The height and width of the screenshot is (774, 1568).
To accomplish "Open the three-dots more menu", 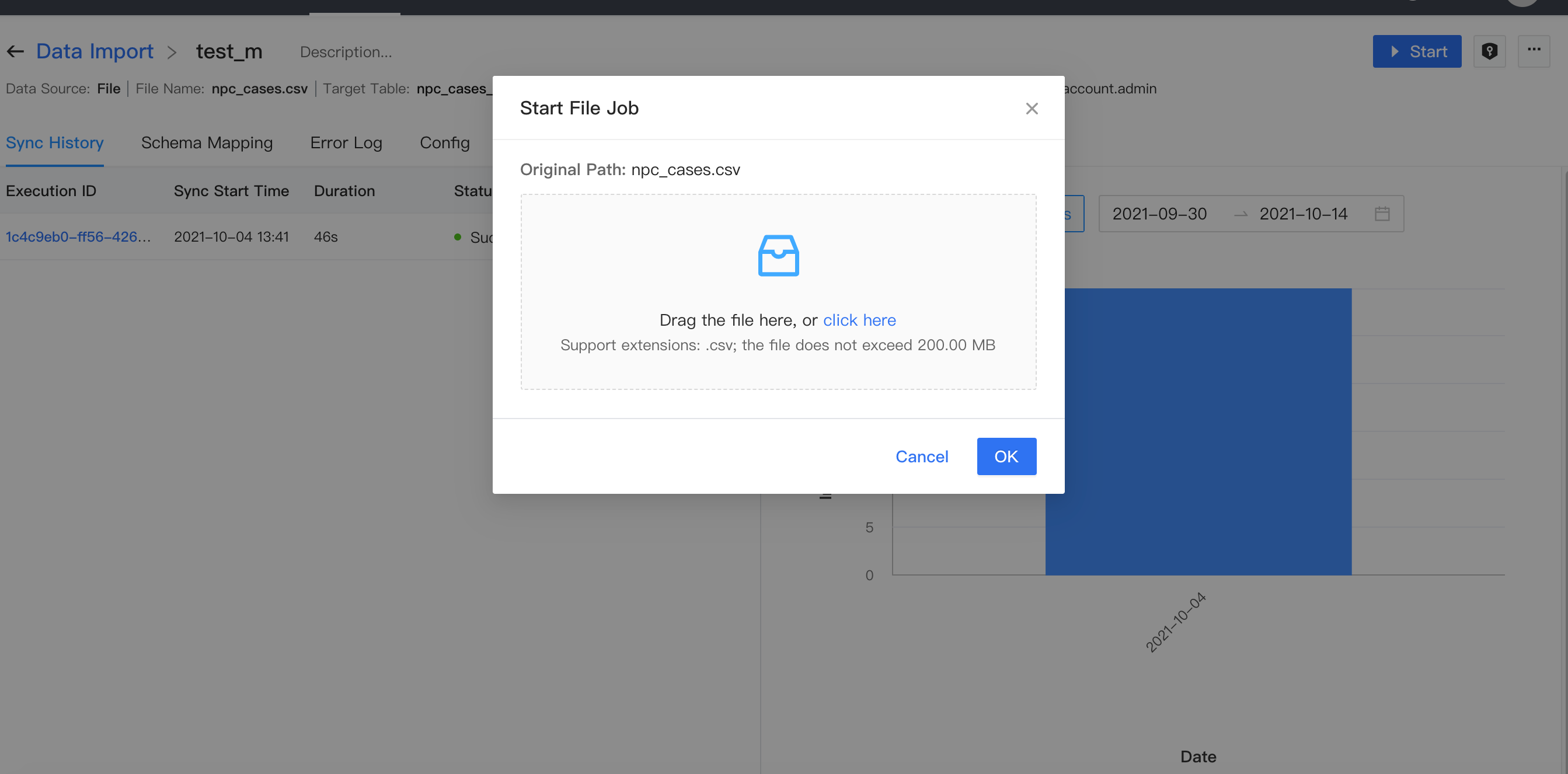I will tap(1534, 51).
